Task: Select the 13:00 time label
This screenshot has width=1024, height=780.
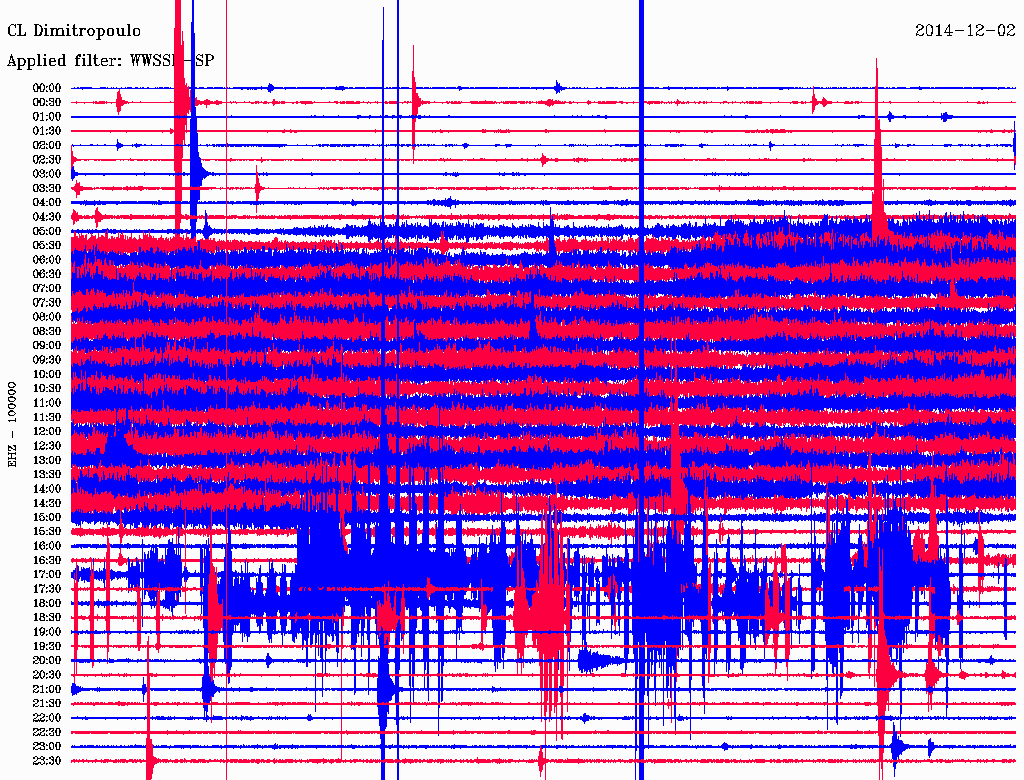Action: coord(47,460)
